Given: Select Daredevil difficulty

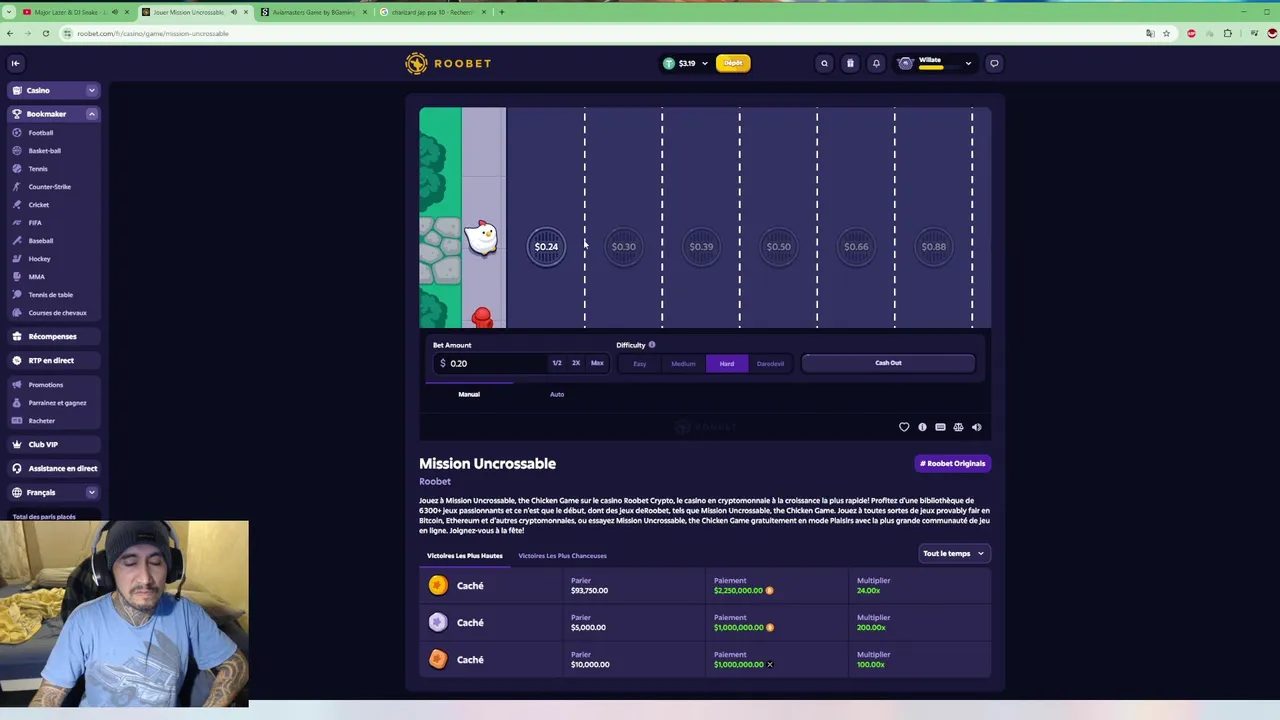Looking at the screenshot, I should pyautogui.click(x=770, y=364).
